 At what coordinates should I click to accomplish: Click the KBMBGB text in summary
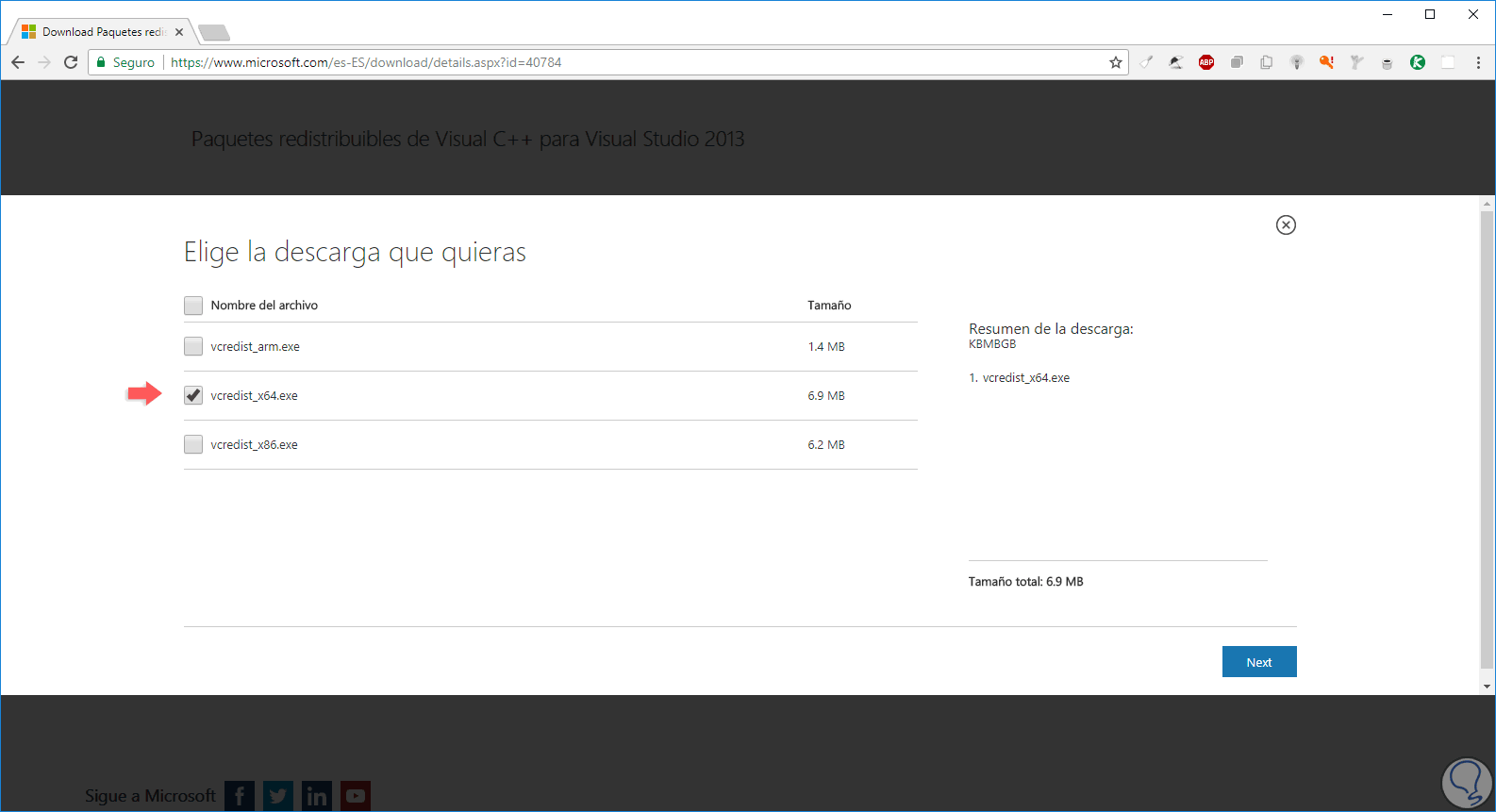(992, 344)
